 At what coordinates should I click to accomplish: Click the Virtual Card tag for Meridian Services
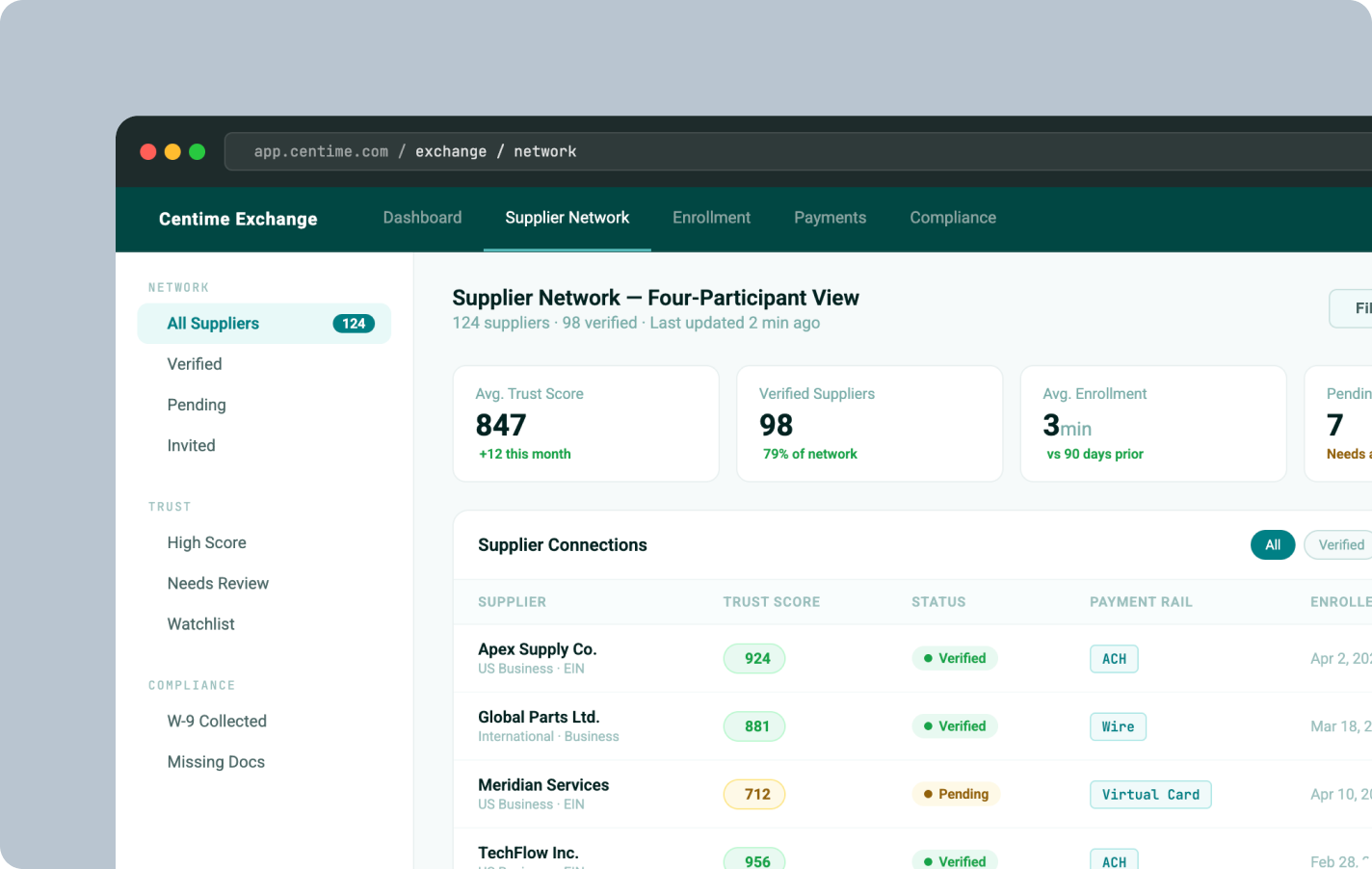[1150, 794]
